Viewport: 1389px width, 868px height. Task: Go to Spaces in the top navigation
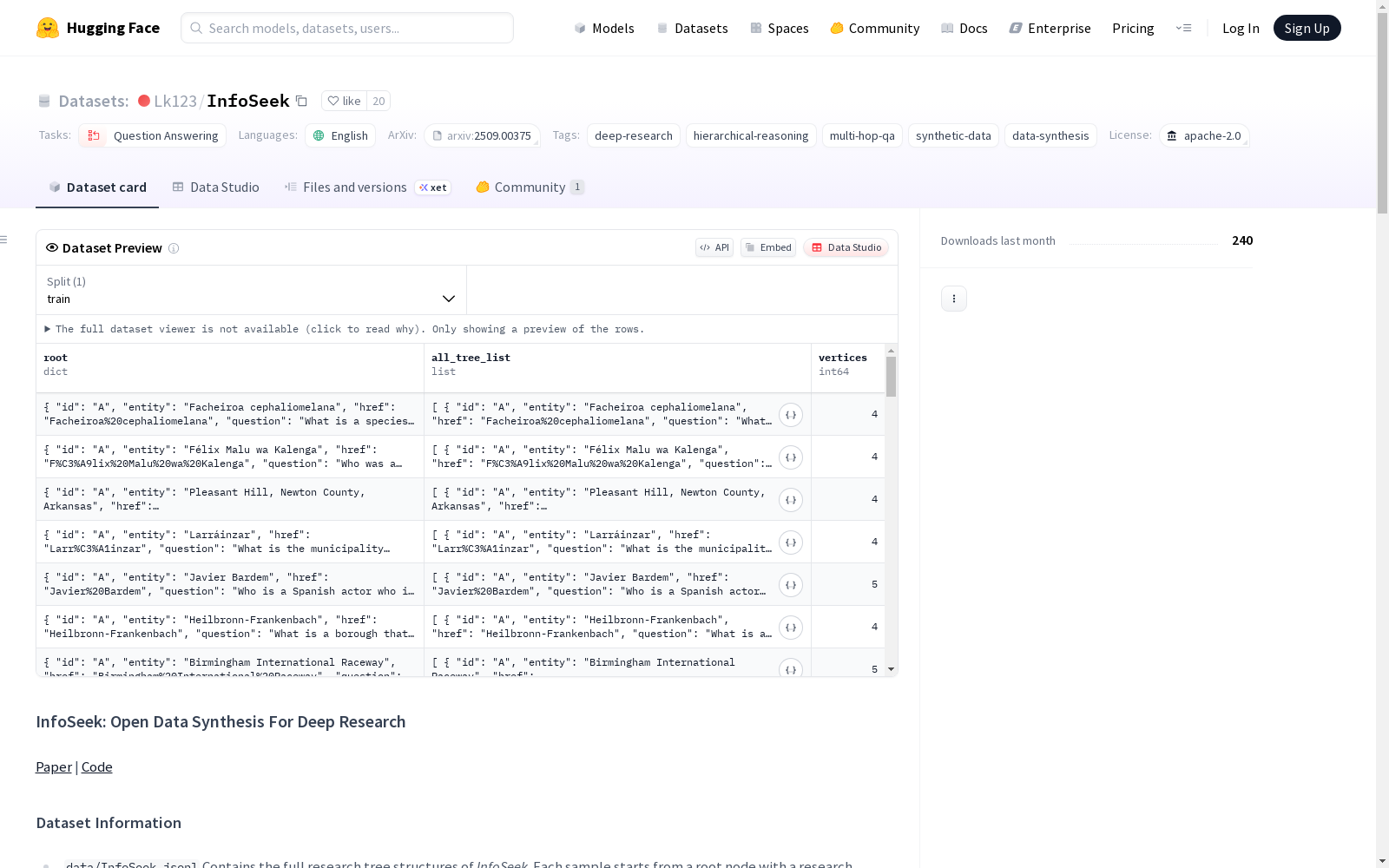coord(780,29)
